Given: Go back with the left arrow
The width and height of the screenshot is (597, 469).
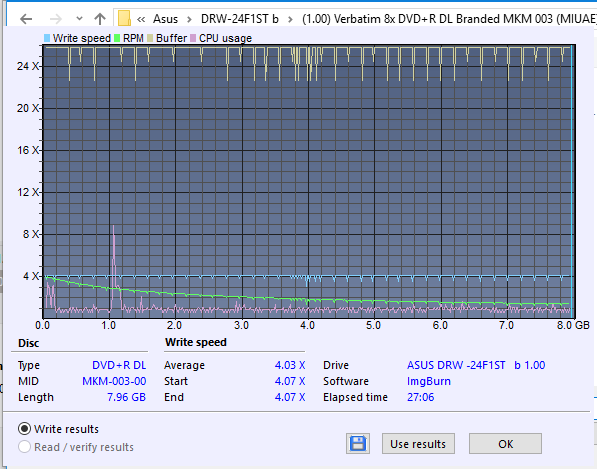Looking at the screenshot, I should (26, 19).
